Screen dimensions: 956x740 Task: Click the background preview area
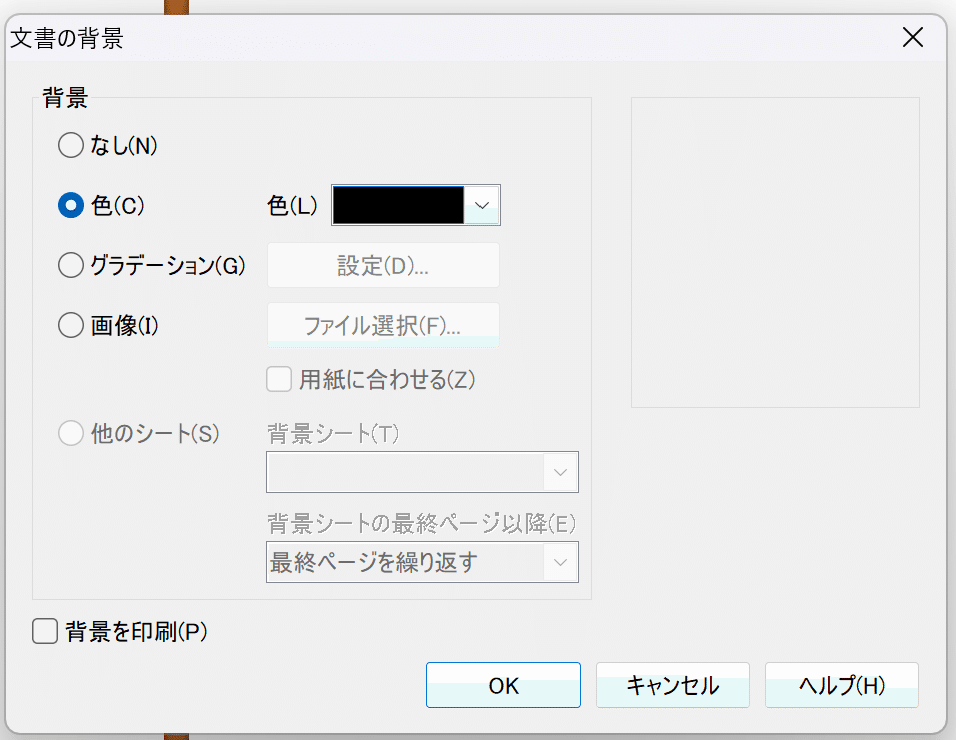775,252
